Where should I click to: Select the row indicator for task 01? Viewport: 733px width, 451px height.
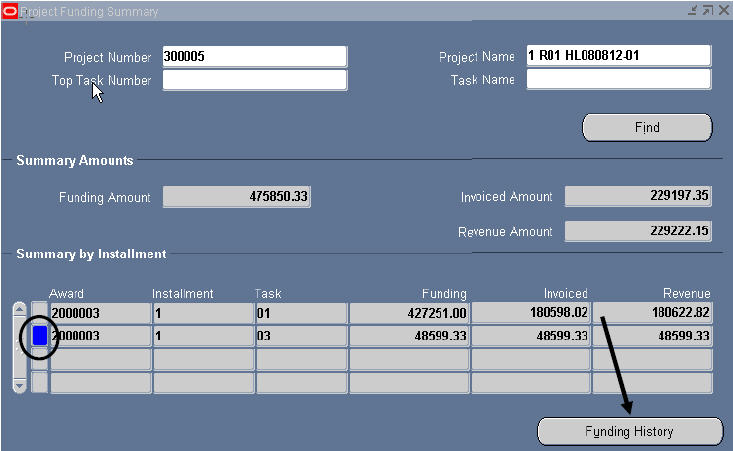point(40,312)
